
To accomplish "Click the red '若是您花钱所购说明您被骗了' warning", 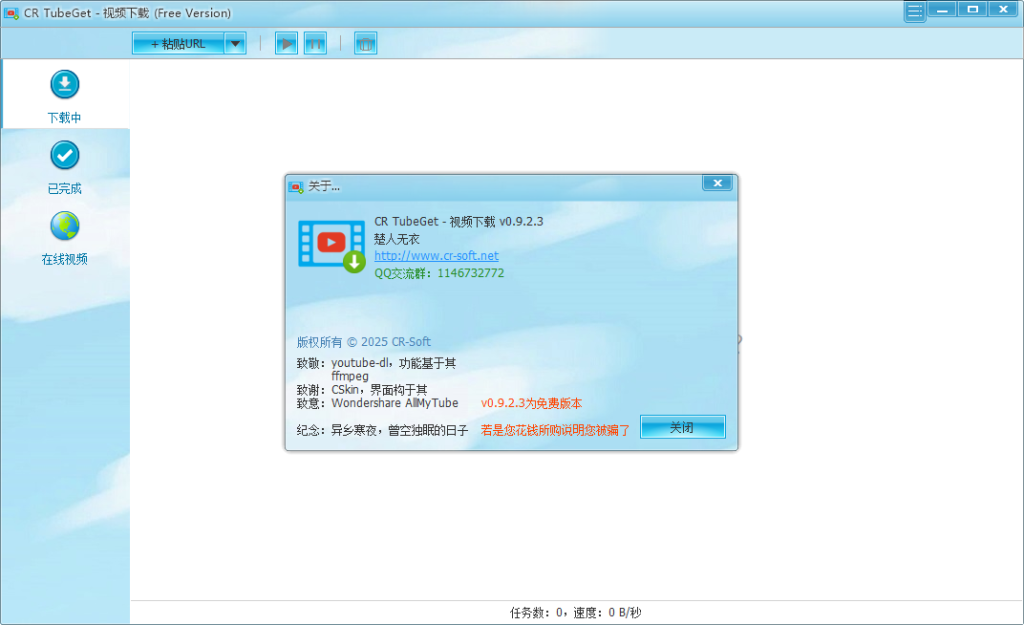I will click(555, 430).
